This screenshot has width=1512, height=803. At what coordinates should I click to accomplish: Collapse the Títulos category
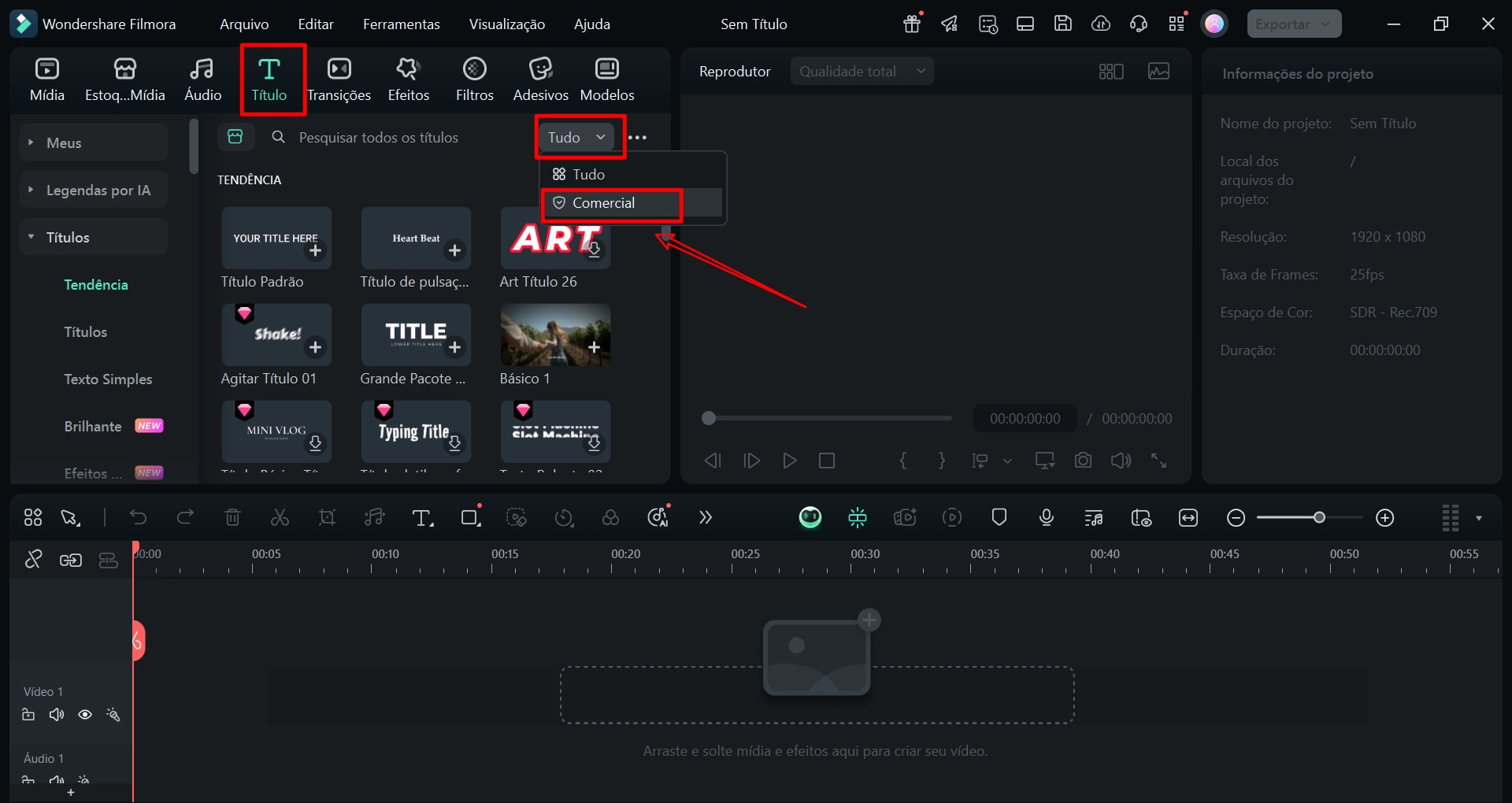94,237
